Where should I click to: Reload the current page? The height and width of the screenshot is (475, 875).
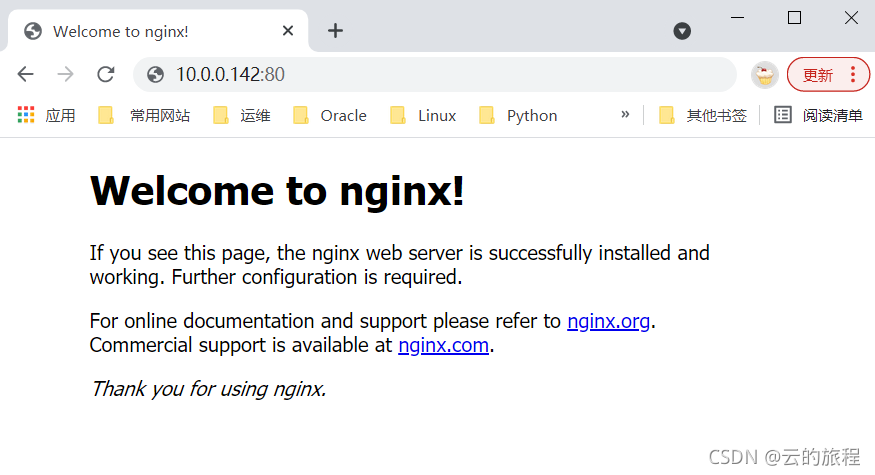click(x=105, y=74)
